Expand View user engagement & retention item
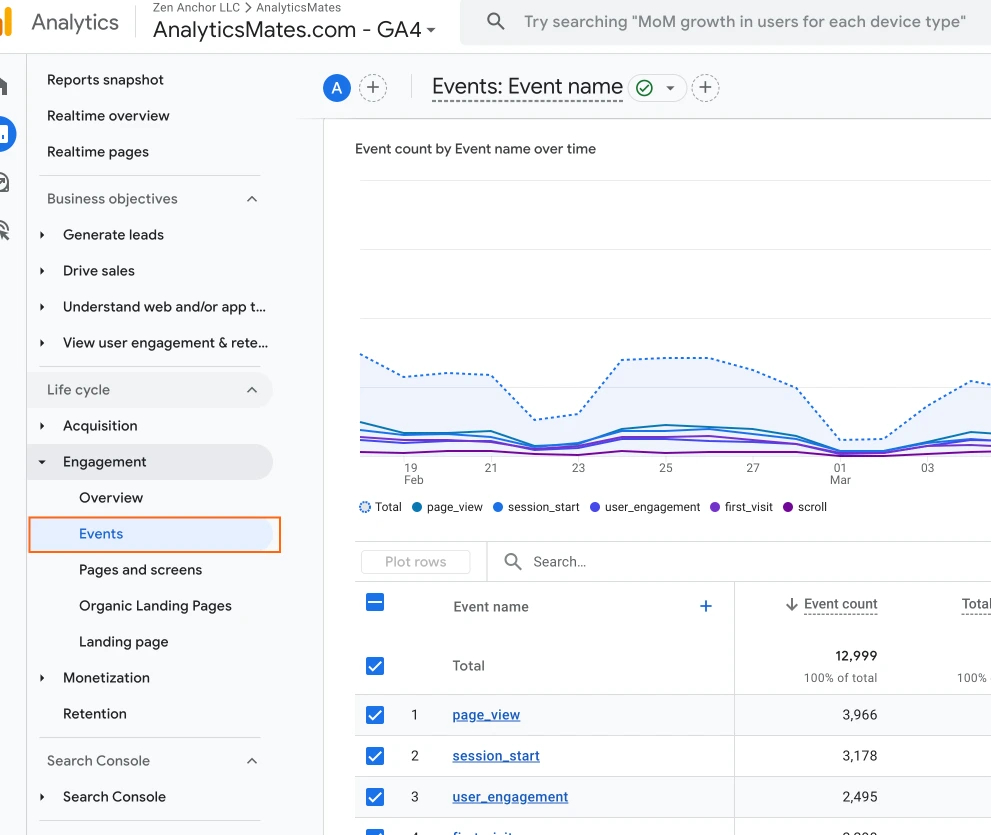The image size is (991, 835). tap(42, 343)
